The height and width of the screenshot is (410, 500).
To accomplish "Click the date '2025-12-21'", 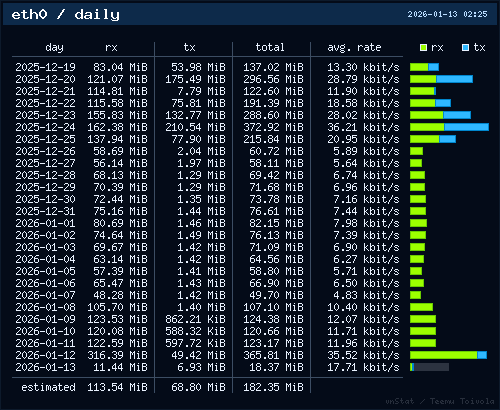I will 45,91.
